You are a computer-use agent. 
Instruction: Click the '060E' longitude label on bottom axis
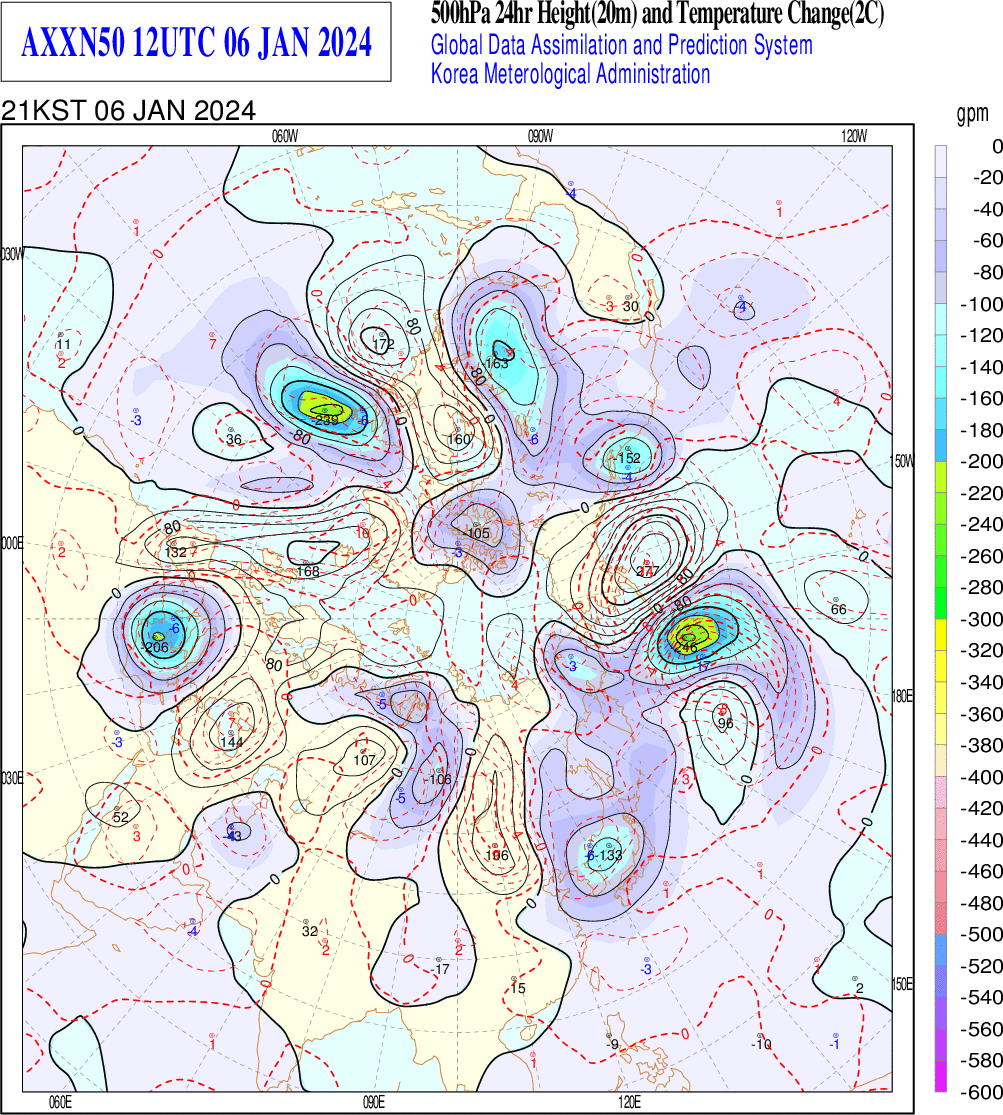click(x=60, y=1102)
